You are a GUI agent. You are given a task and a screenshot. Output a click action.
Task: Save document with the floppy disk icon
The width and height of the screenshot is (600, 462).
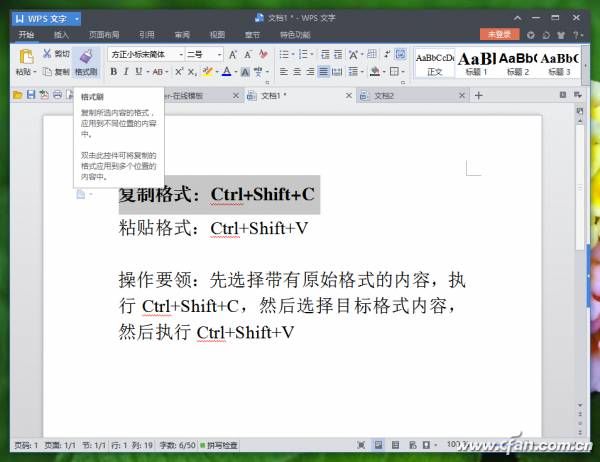coord(31,95)
